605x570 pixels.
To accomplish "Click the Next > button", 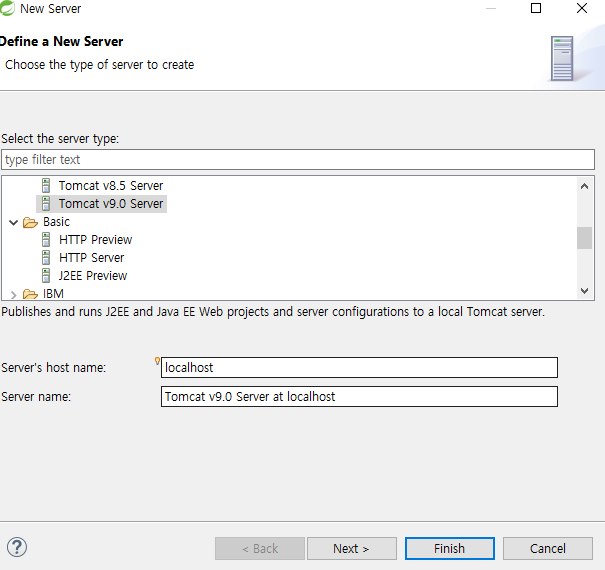I will click(x=352, y=548).
